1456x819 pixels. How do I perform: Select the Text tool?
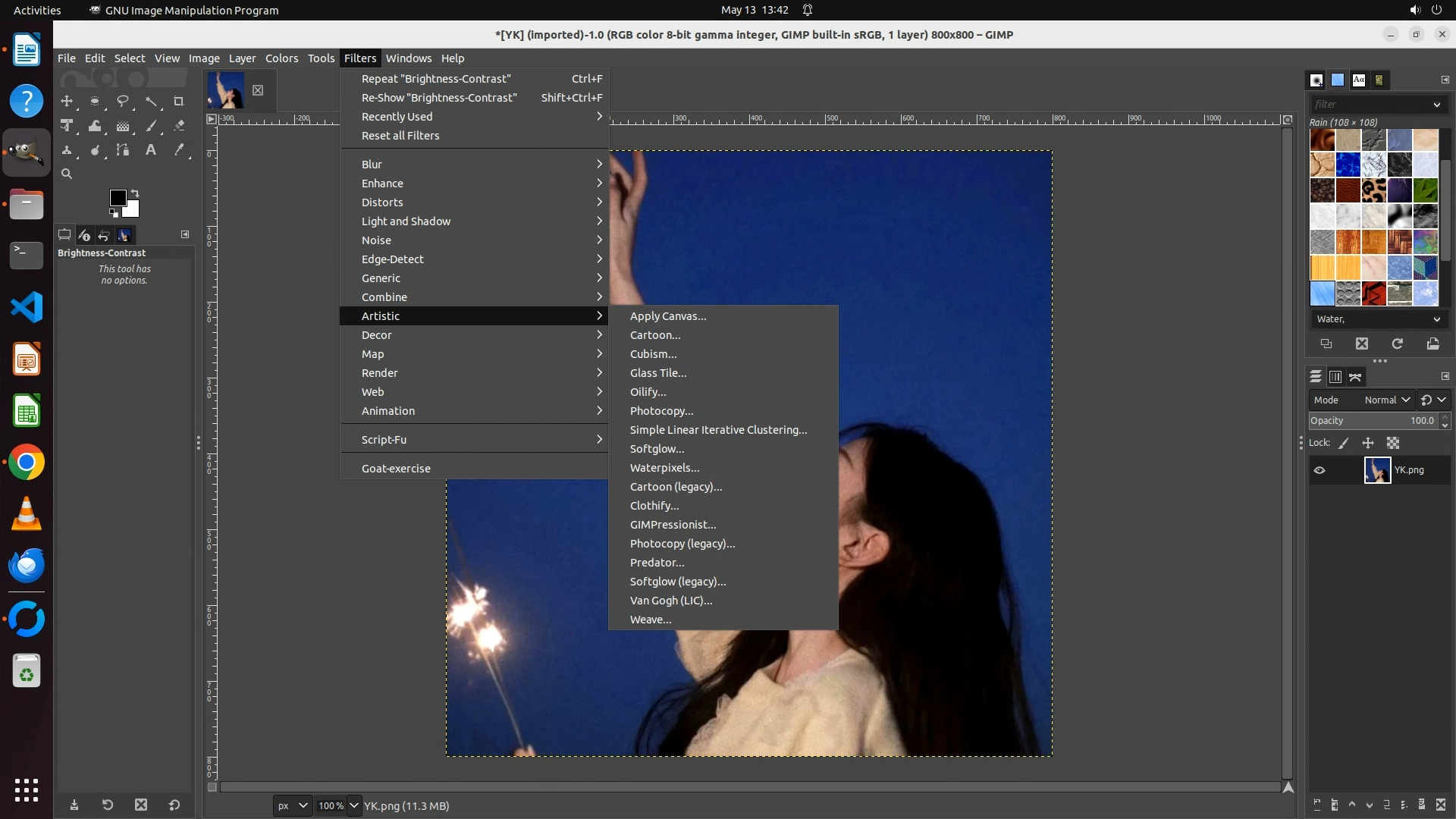point(151,150)
